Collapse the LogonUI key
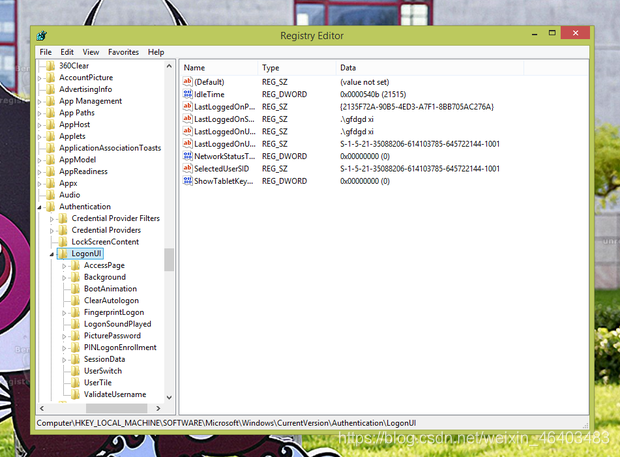 pos(52,254)
